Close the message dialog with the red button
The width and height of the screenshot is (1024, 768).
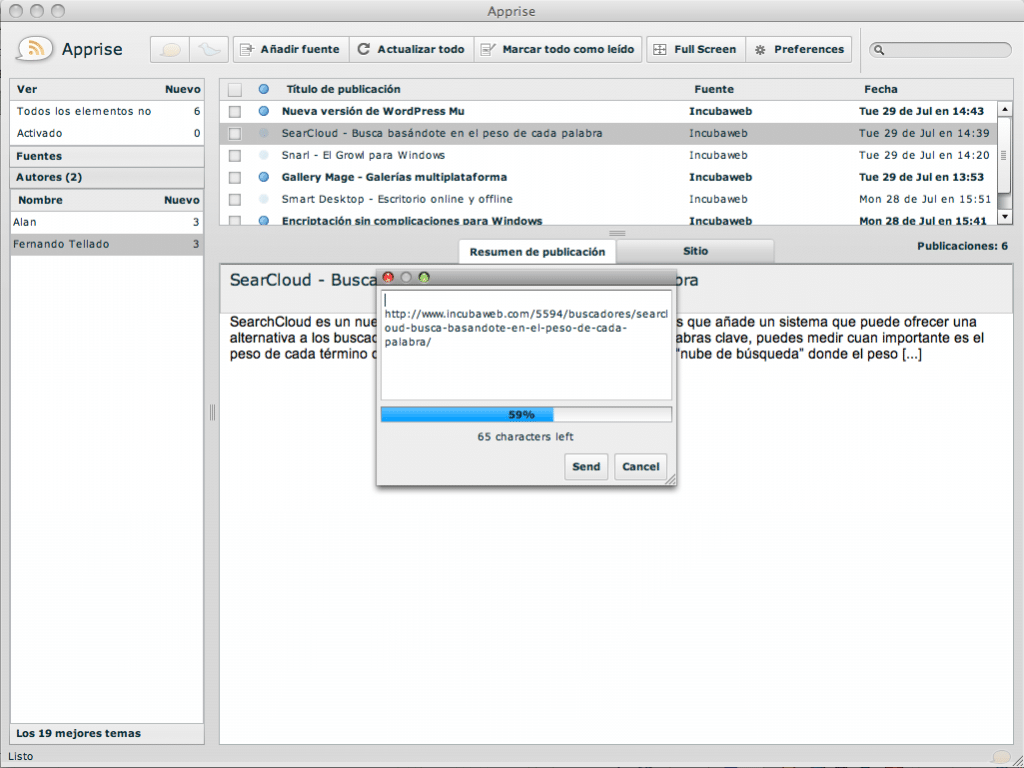[388, 278]
